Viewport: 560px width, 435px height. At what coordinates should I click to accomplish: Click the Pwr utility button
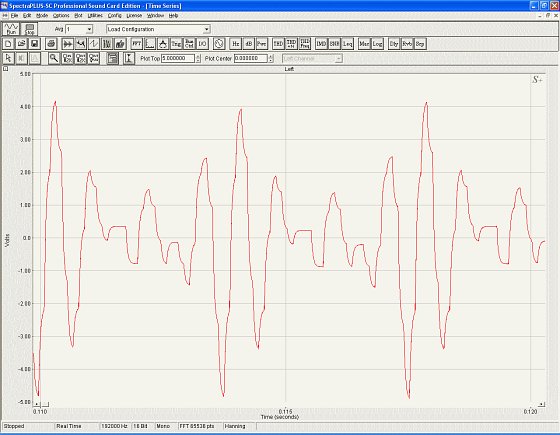tap(262, 44)
